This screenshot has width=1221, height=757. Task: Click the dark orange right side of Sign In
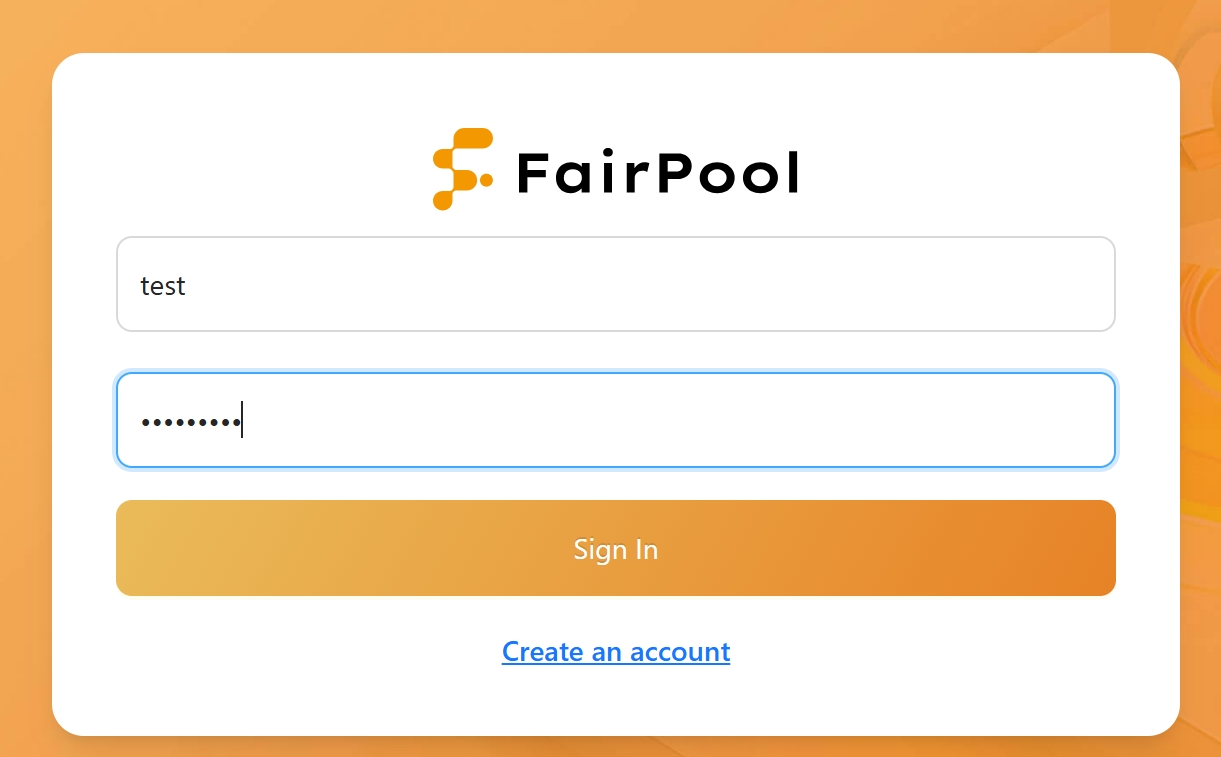(1030, 548)
